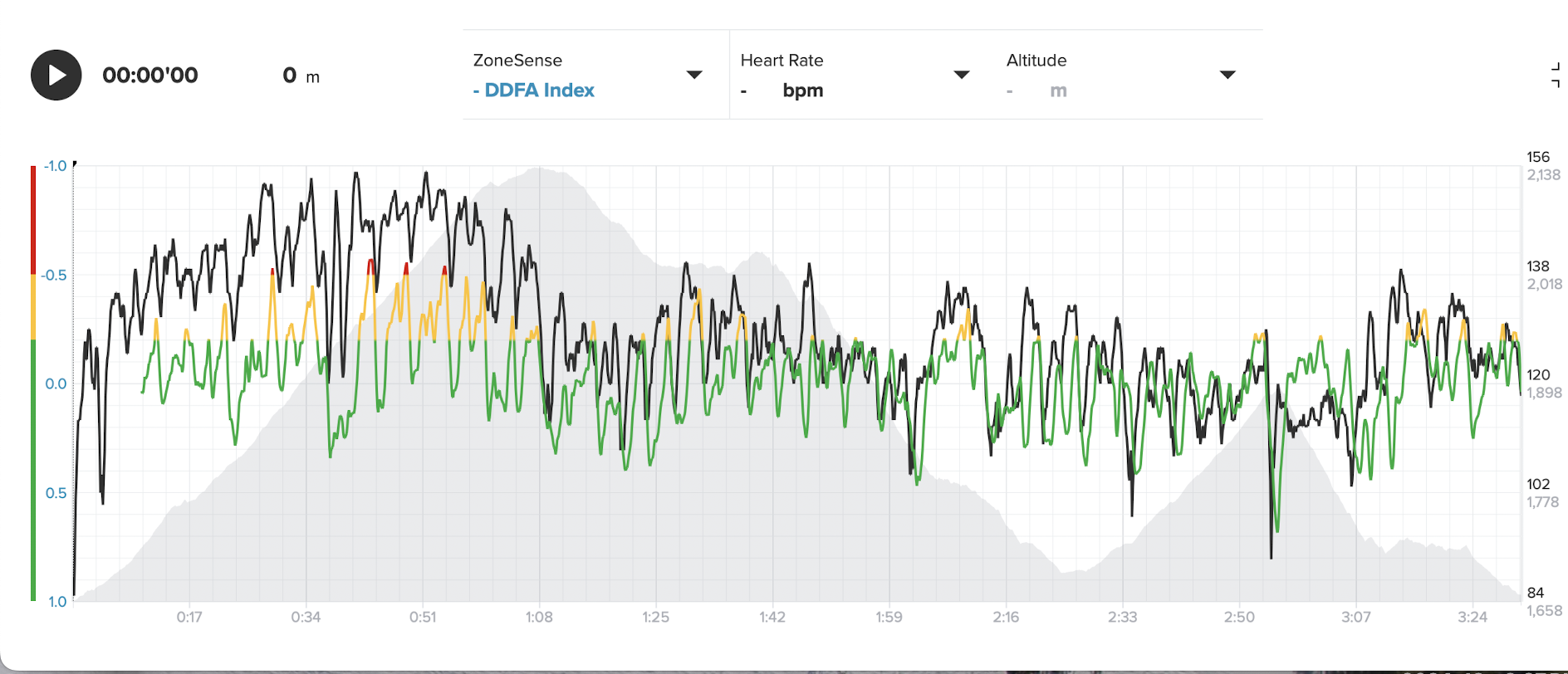Click the 1.0 DDFA axis value
This screenshot has height=674, width=1568.
(x=57, y=602)
